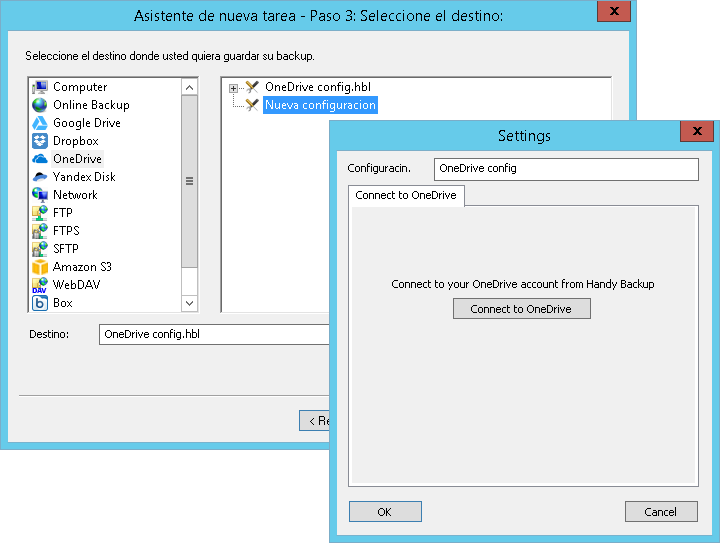The width and height of the screenshot is (720, 543).
Task: Select the WebDAV icon
Action: [x=40, y=285]
